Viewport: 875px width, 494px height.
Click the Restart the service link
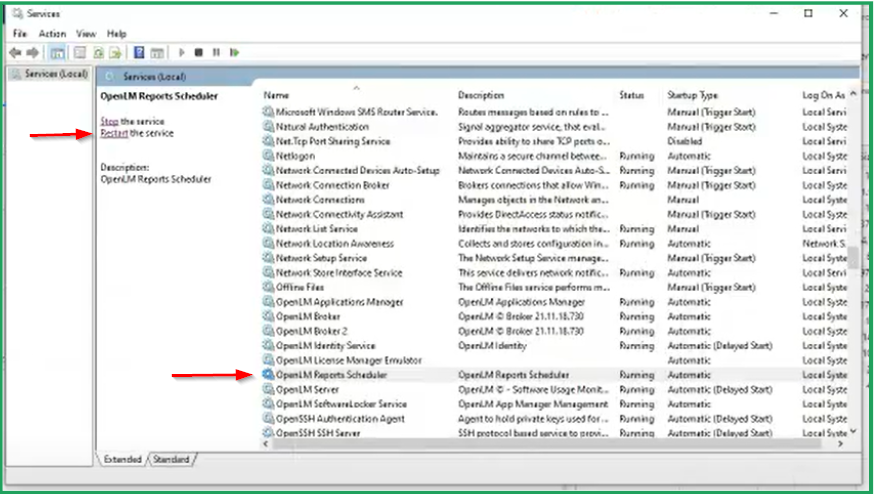[x=114, y=133]
